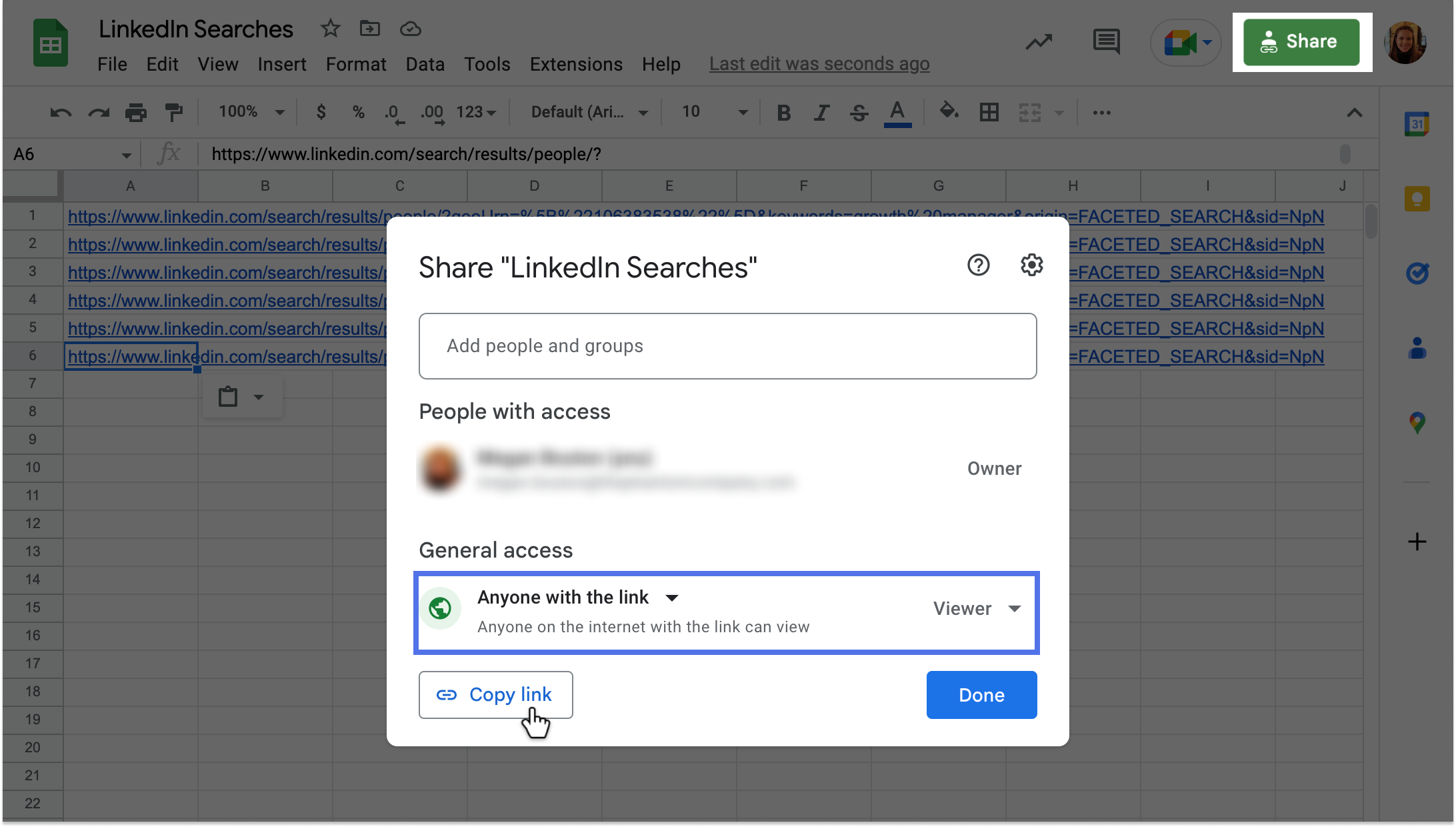Focus the Add people and groups field
Viewport: 1456px width, 827px height.
click(x=727, y=346)
